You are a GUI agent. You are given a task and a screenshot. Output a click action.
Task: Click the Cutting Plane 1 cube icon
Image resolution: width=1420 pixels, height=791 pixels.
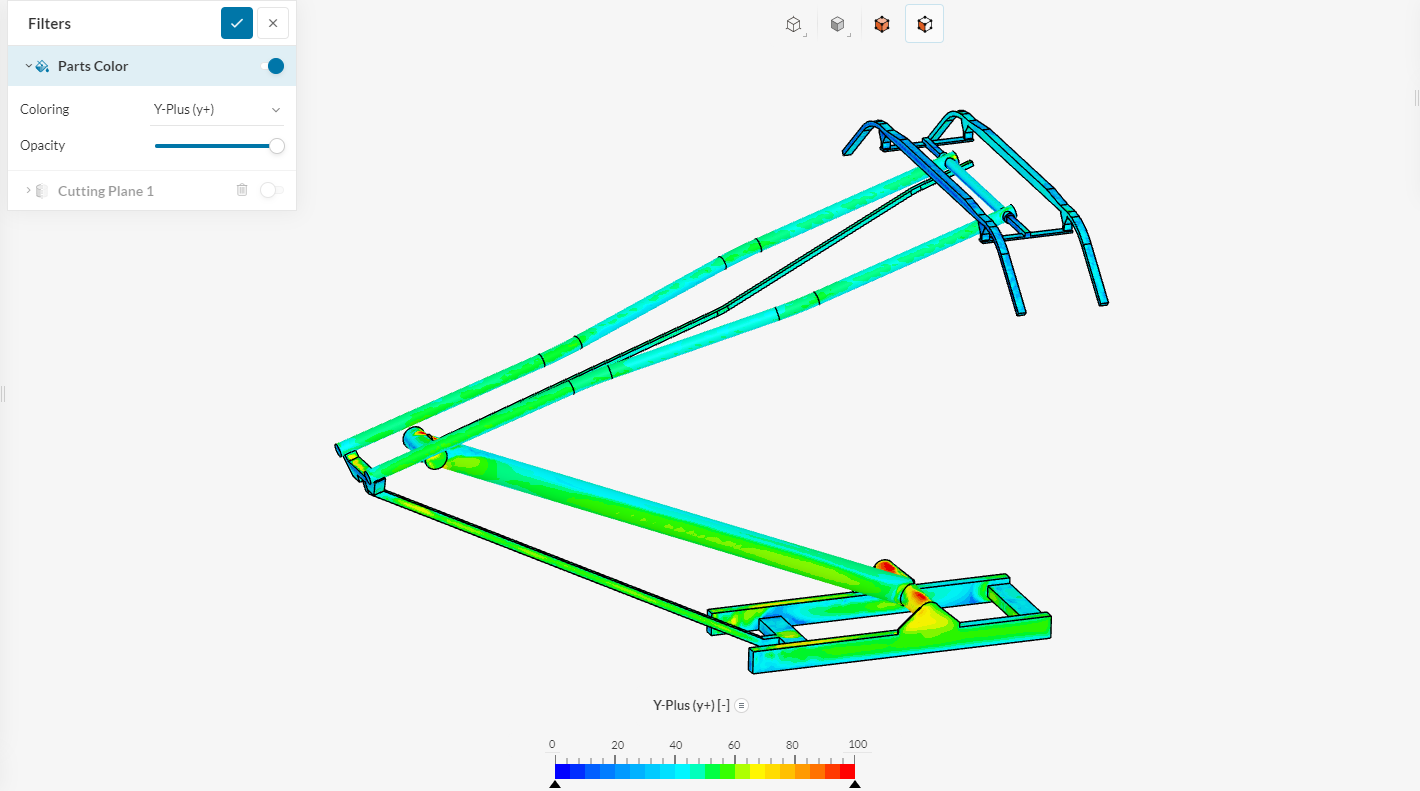coord(41,190)
